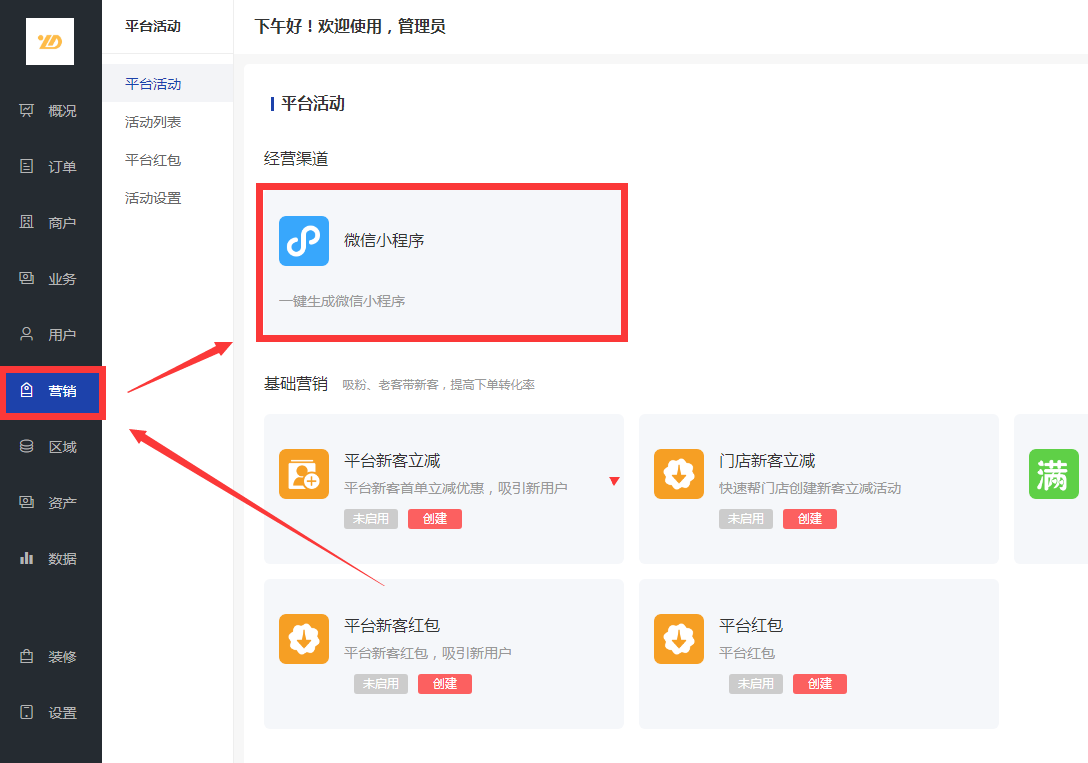The width and height of the screenshot is (1088, 763).
Task: Click the 平台活动 page heading
Action: (x=313, y=104)
